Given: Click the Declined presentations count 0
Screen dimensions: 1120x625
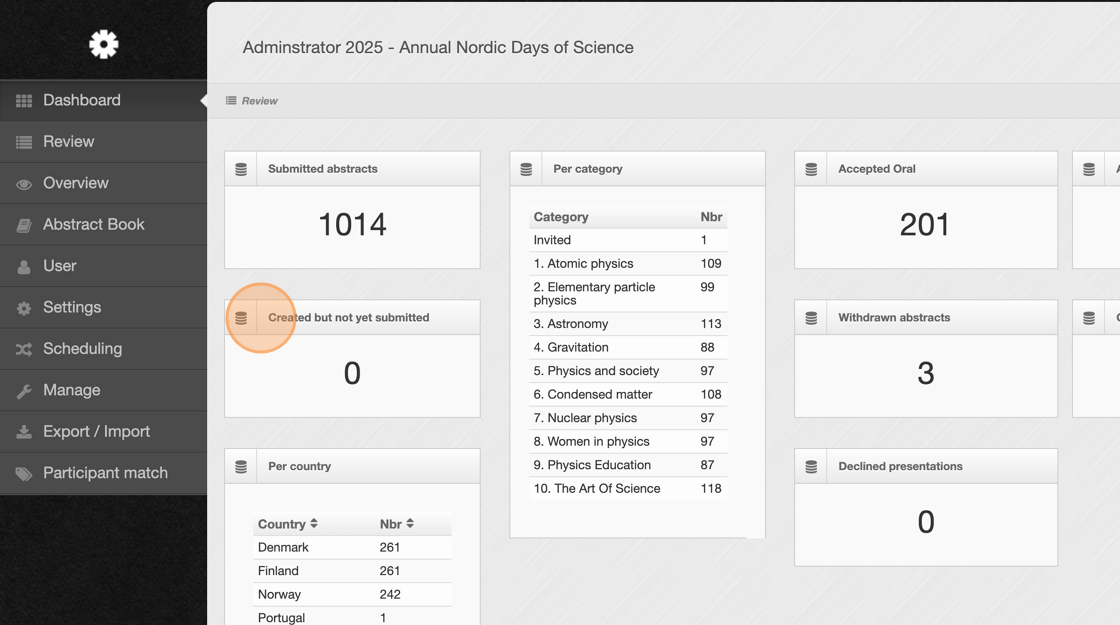Looking at the screenshot, I should click(x=926, y=522).
